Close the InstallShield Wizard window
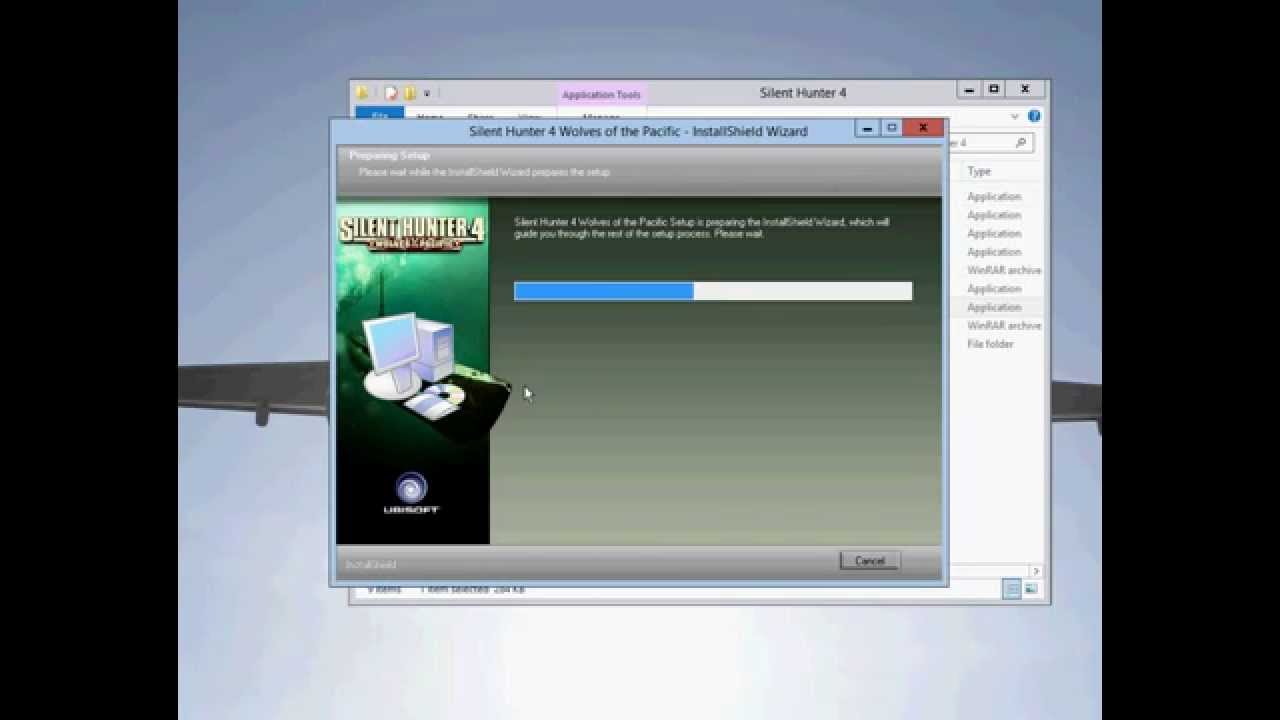Image resolution: width=1280 pixels, height=720 pixels. click(x=923, y=128)
